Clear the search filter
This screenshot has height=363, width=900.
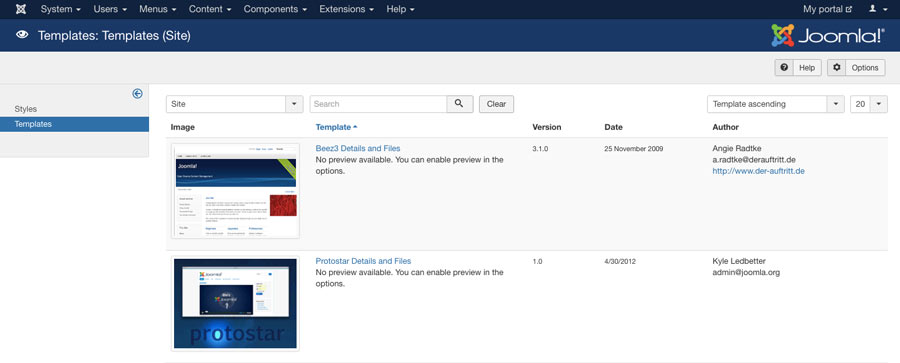496,104
